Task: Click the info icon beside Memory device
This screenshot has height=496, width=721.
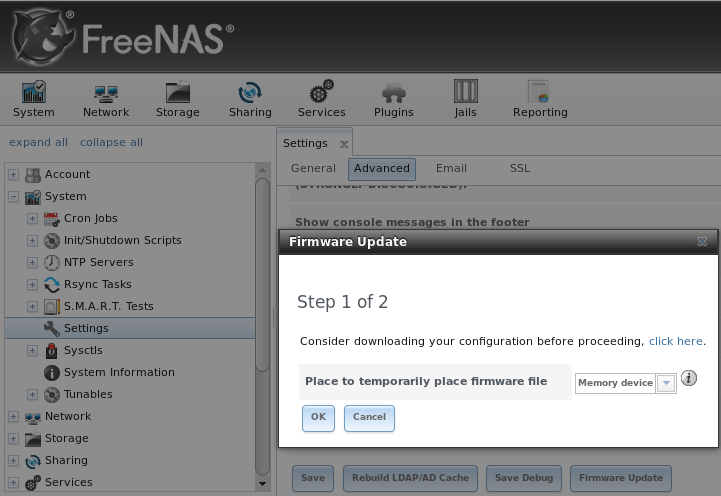Action: click(x=688, y=378)
